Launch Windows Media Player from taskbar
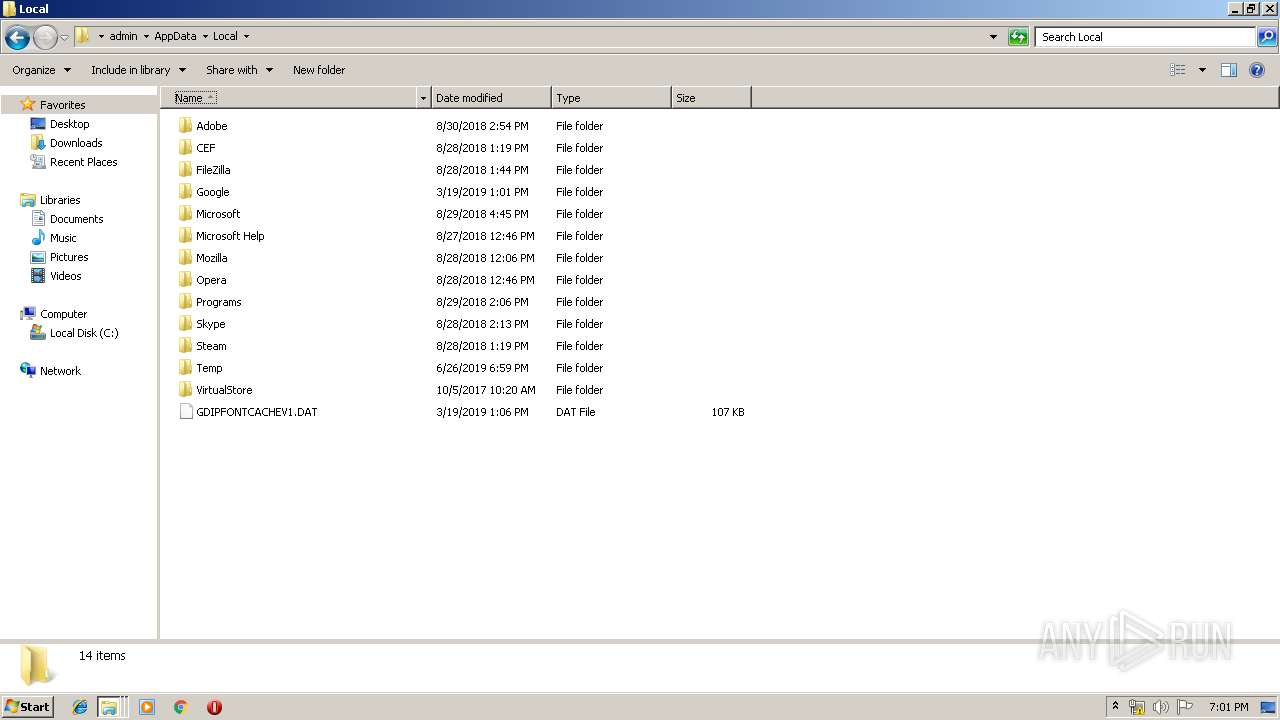Screen dimensions: 1280x720 click(x=147, y=707)
